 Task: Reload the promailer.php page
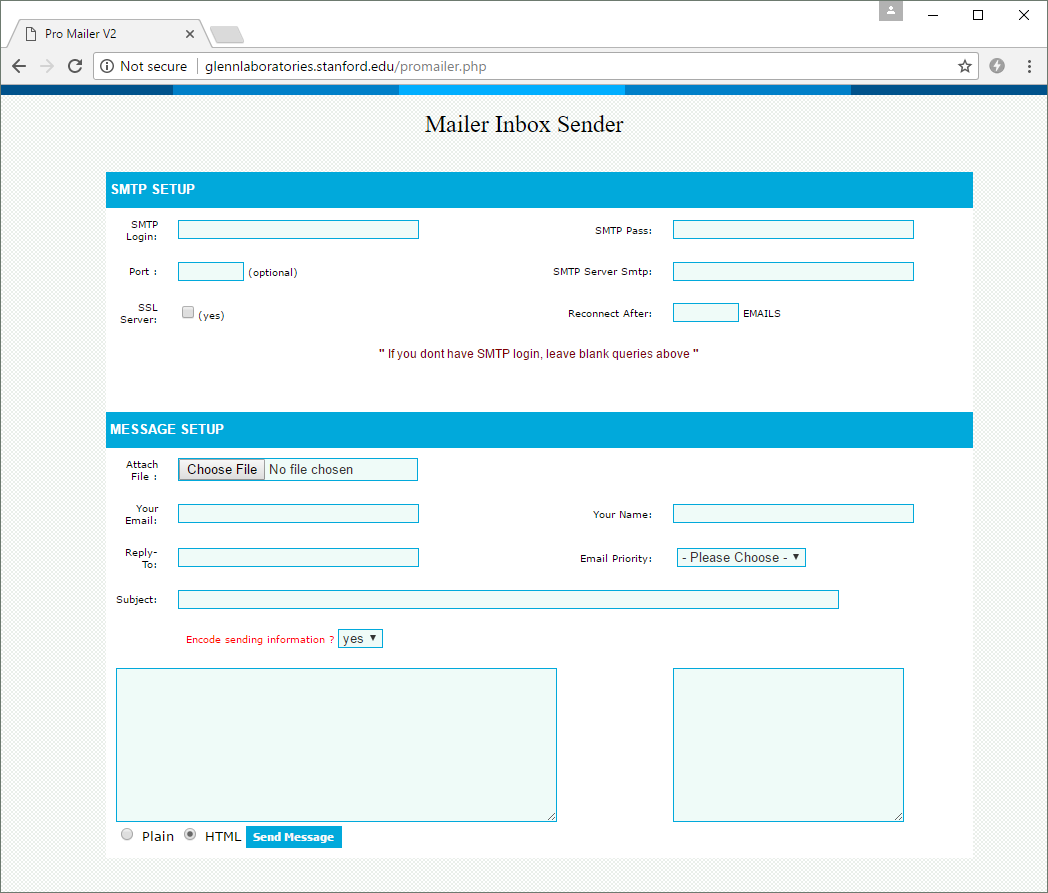pyautogui.click(x=75, y=66)
